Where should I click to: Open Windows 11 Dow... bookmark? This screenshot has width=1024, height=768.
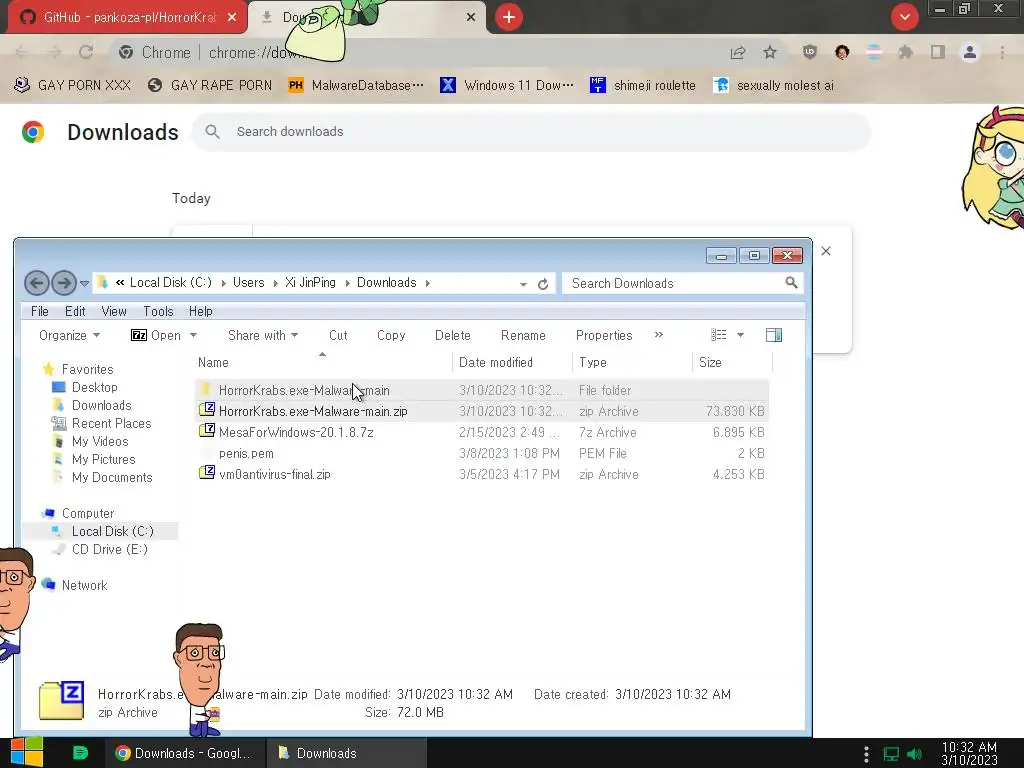507,85
